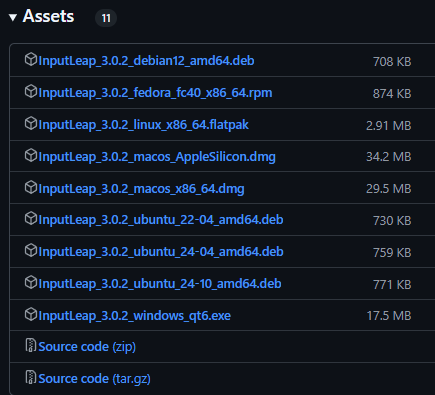
Task: Download InputLeap_3.0.2_linux_x86_64.flatpak
Action: (143, 125)
